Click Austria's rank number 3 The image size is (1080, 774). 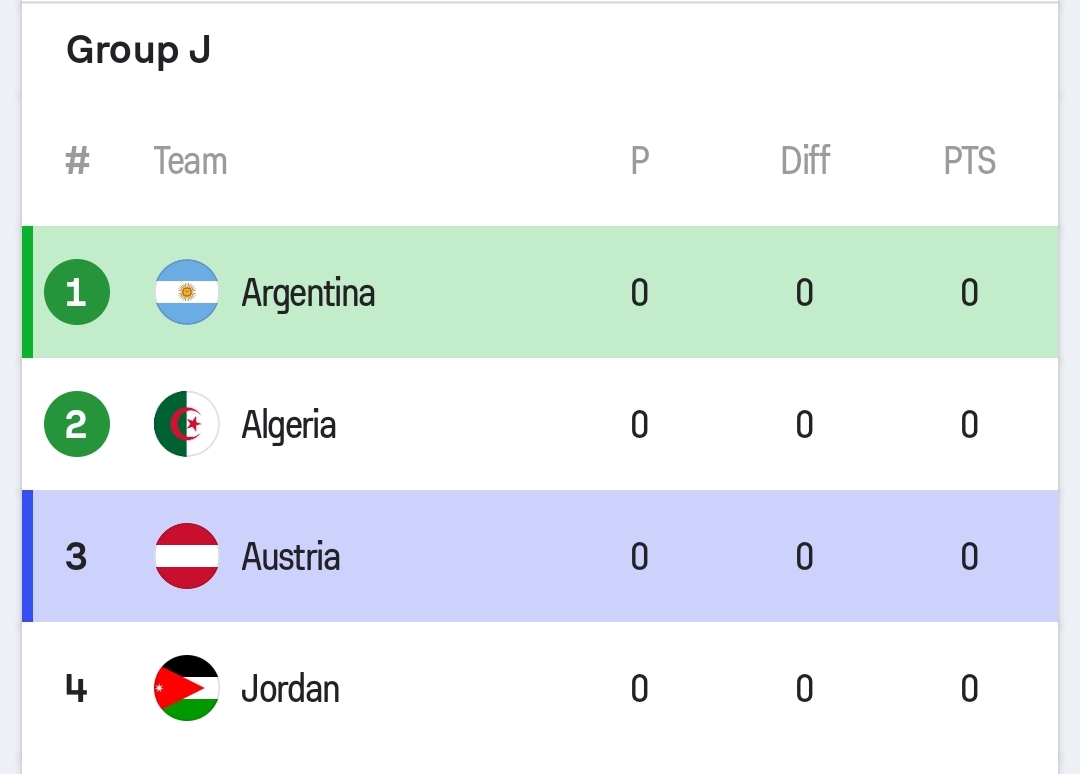click(x=76, y=557)
